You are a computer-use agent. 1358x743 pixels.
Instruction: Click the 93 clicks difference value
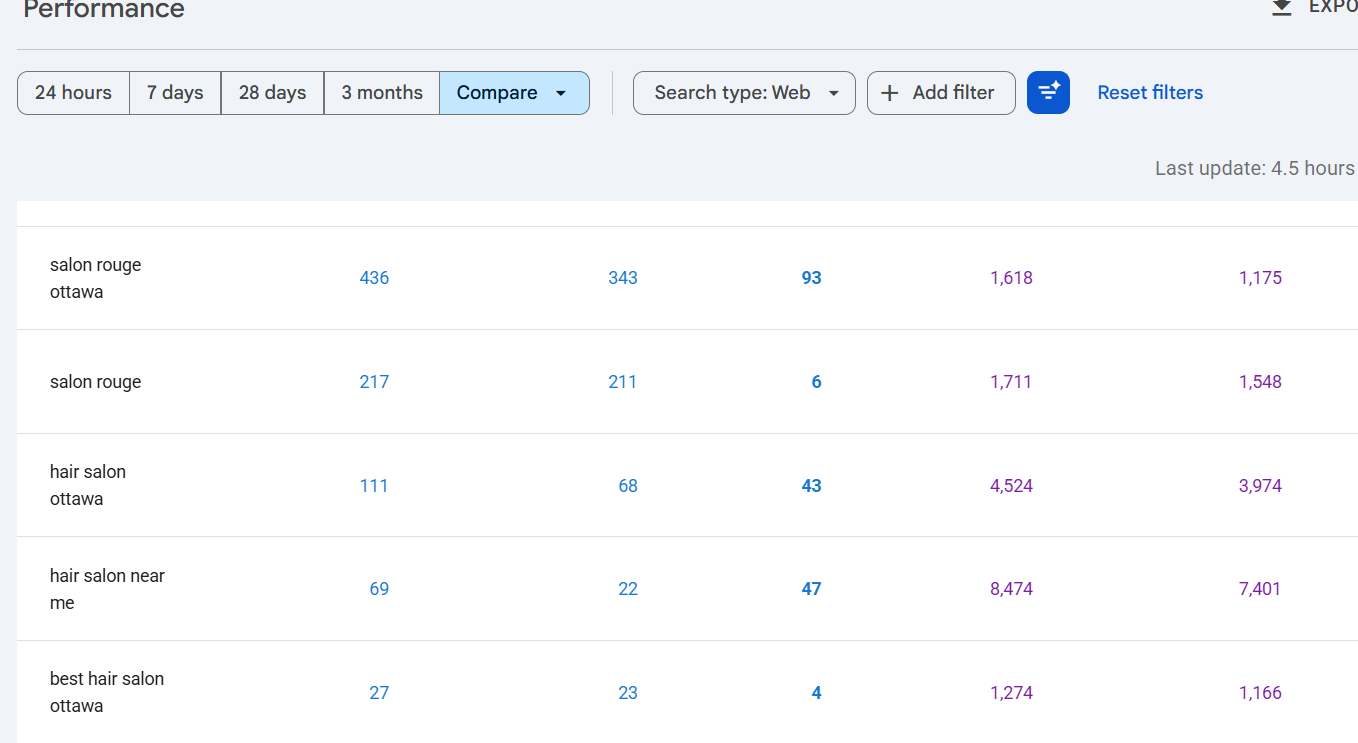[811, 278]
